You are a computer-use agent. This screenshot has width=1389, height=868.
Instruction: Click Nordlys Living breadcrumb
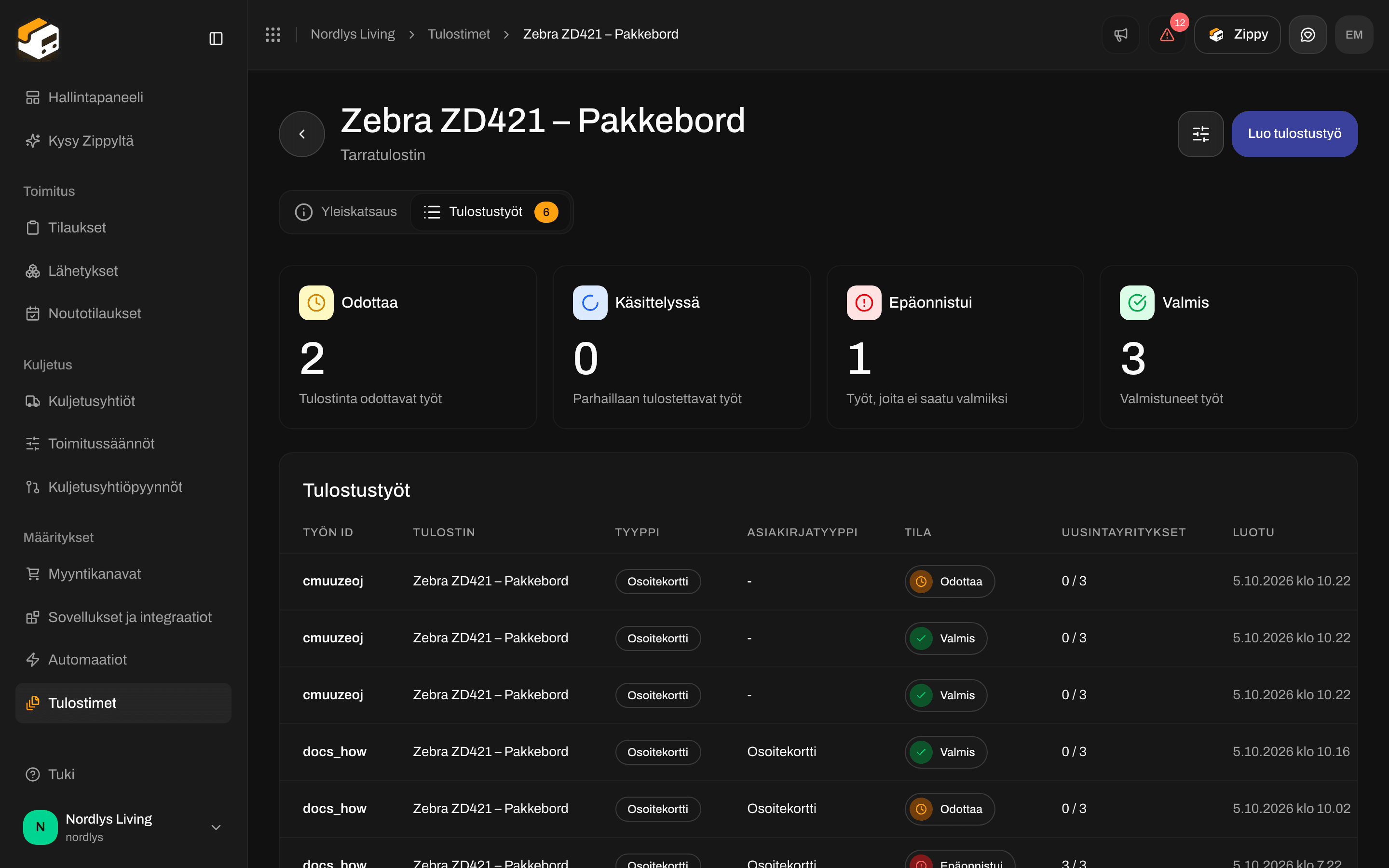pos(353,34)
